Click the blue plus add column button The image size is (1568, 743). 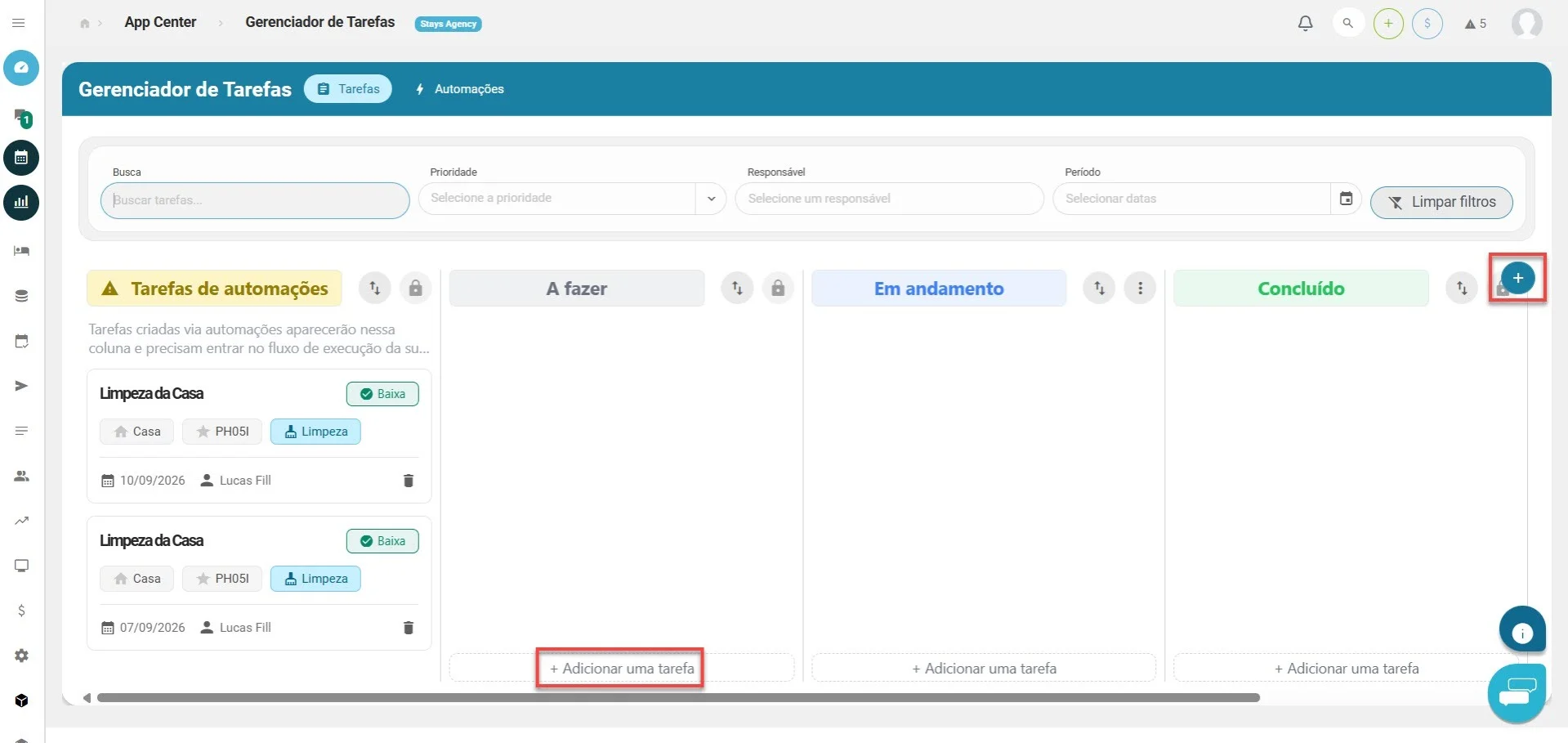(x=1517, y=278)
